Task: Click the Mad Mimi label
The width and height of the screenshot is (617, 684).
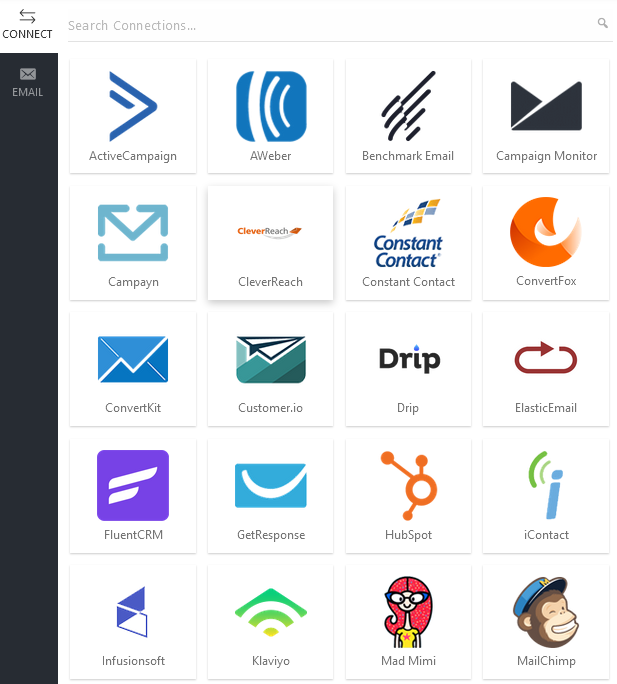Action: (408, 661)
